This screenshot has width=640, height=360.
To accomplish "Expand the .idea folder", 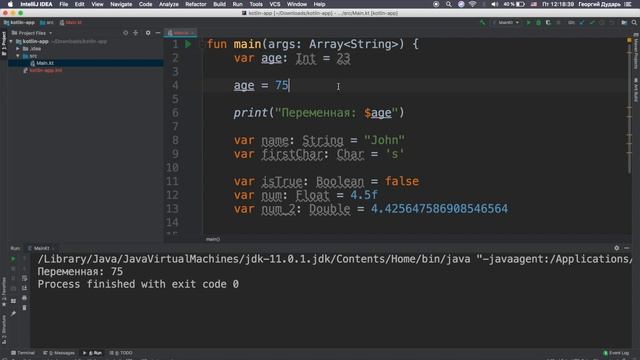I will point(18,49).
